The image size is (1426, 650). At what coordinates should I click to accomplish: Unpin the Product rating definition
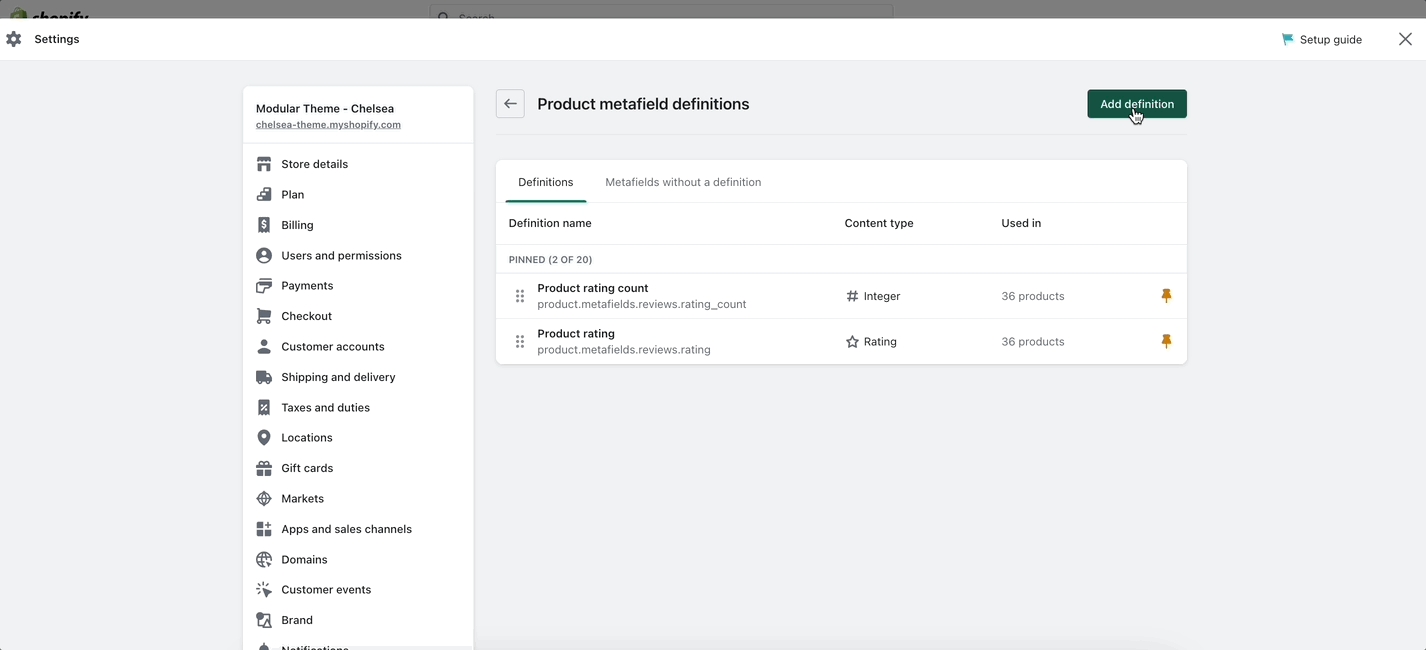(x=1166, y=342)
